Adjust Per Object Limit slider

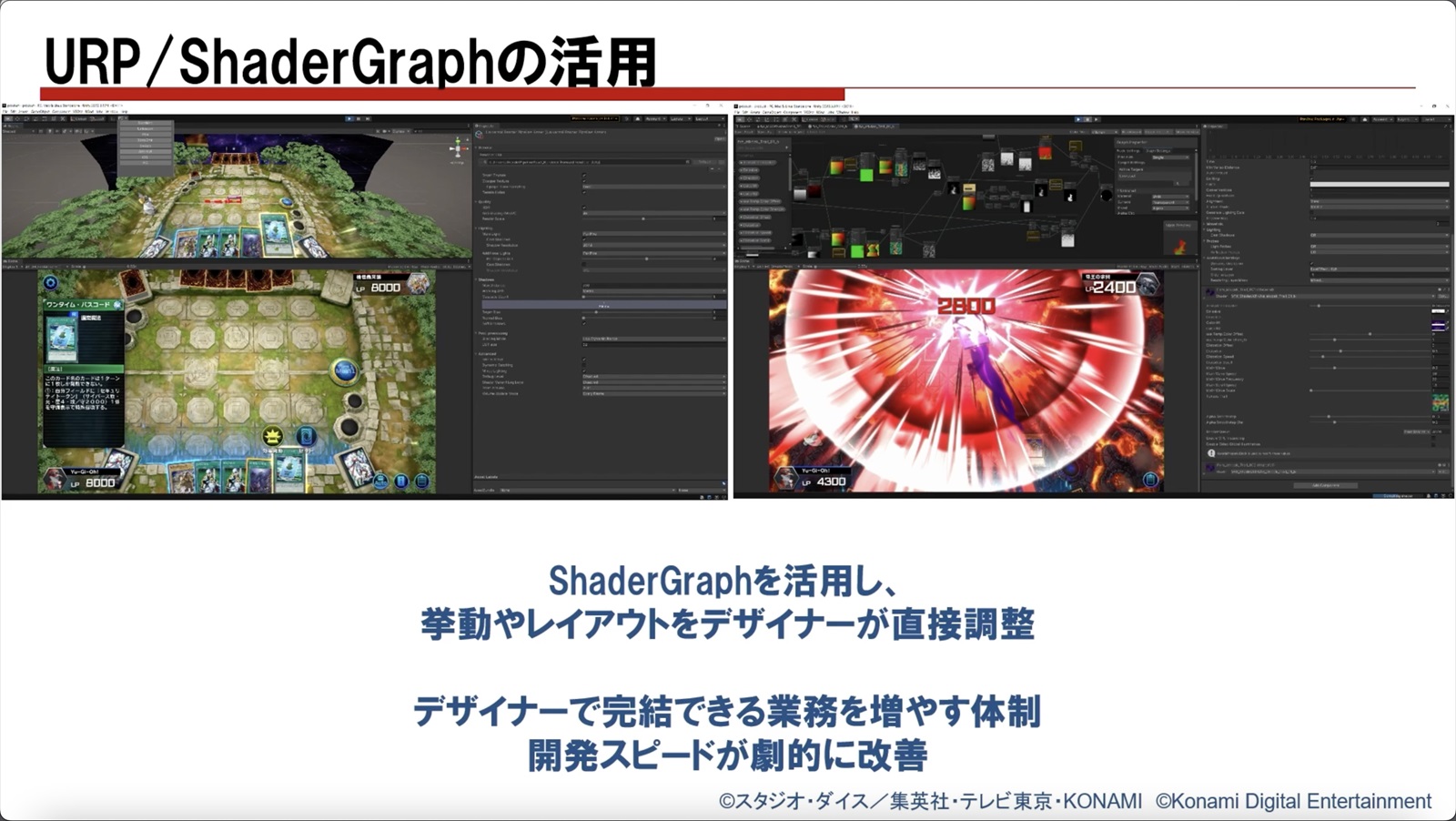647,258
